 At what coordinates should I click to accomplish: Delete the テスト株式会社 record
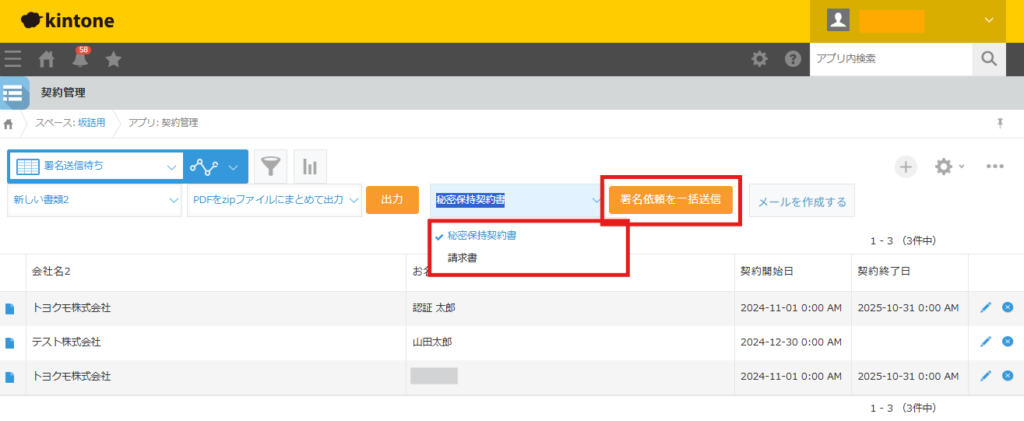(x=1008, y=341)
